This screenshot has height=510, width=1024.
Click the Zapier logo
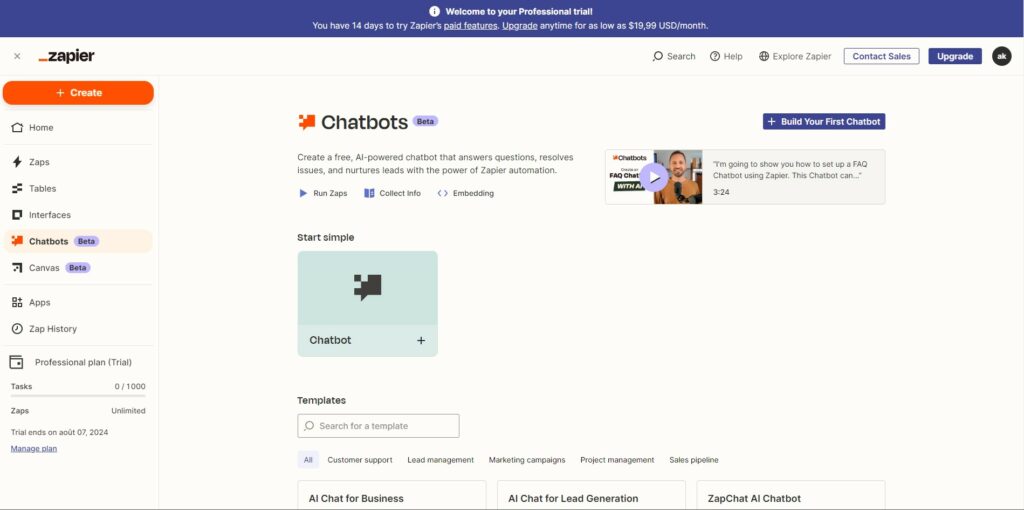67,56
